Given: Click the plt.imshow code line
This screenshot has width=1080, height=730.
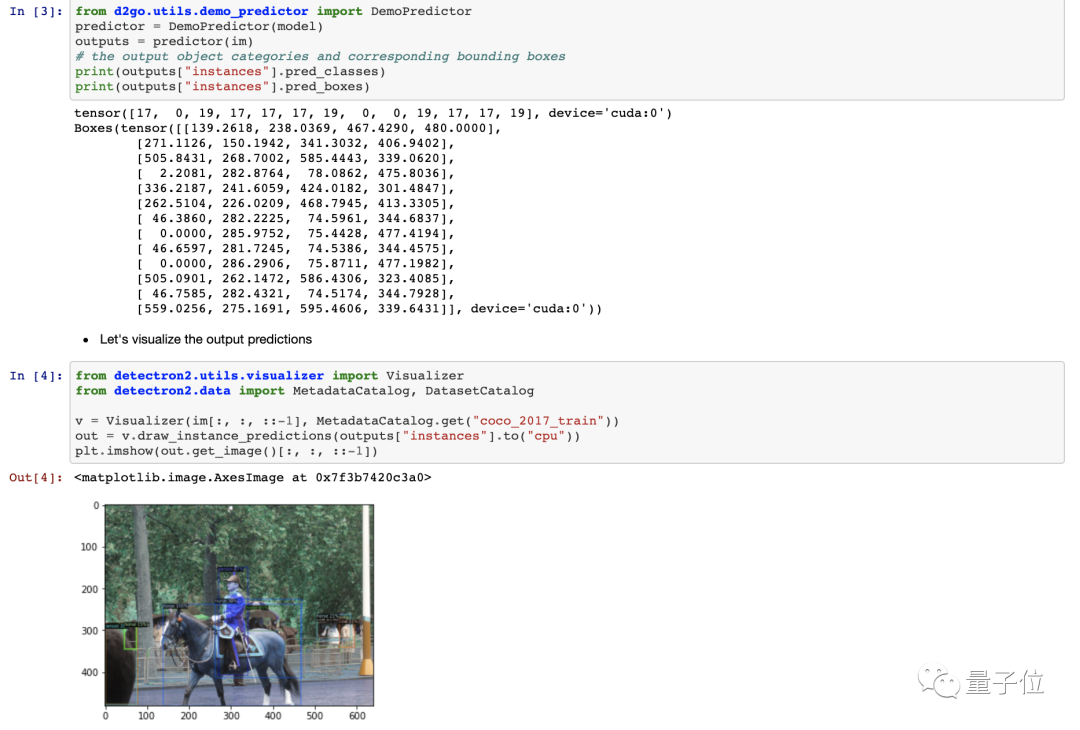Looking at the screenshot, I should 227,452.
